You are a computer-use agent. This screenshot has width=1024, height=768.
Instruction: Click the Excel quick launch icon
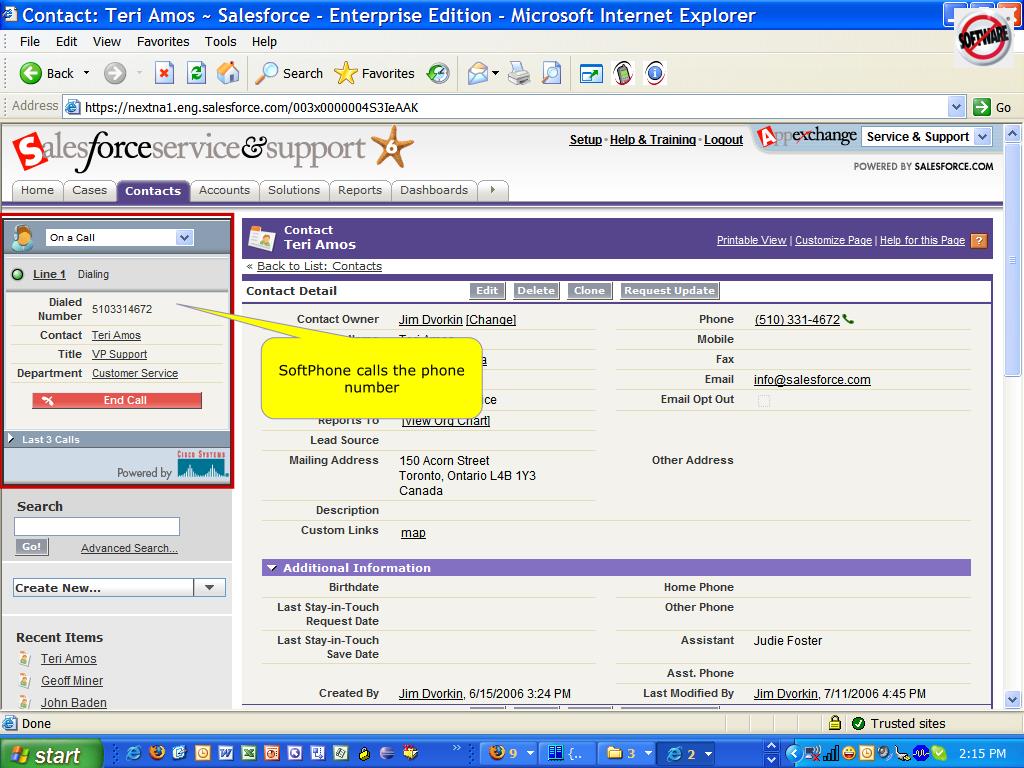(x=249, y=753)
